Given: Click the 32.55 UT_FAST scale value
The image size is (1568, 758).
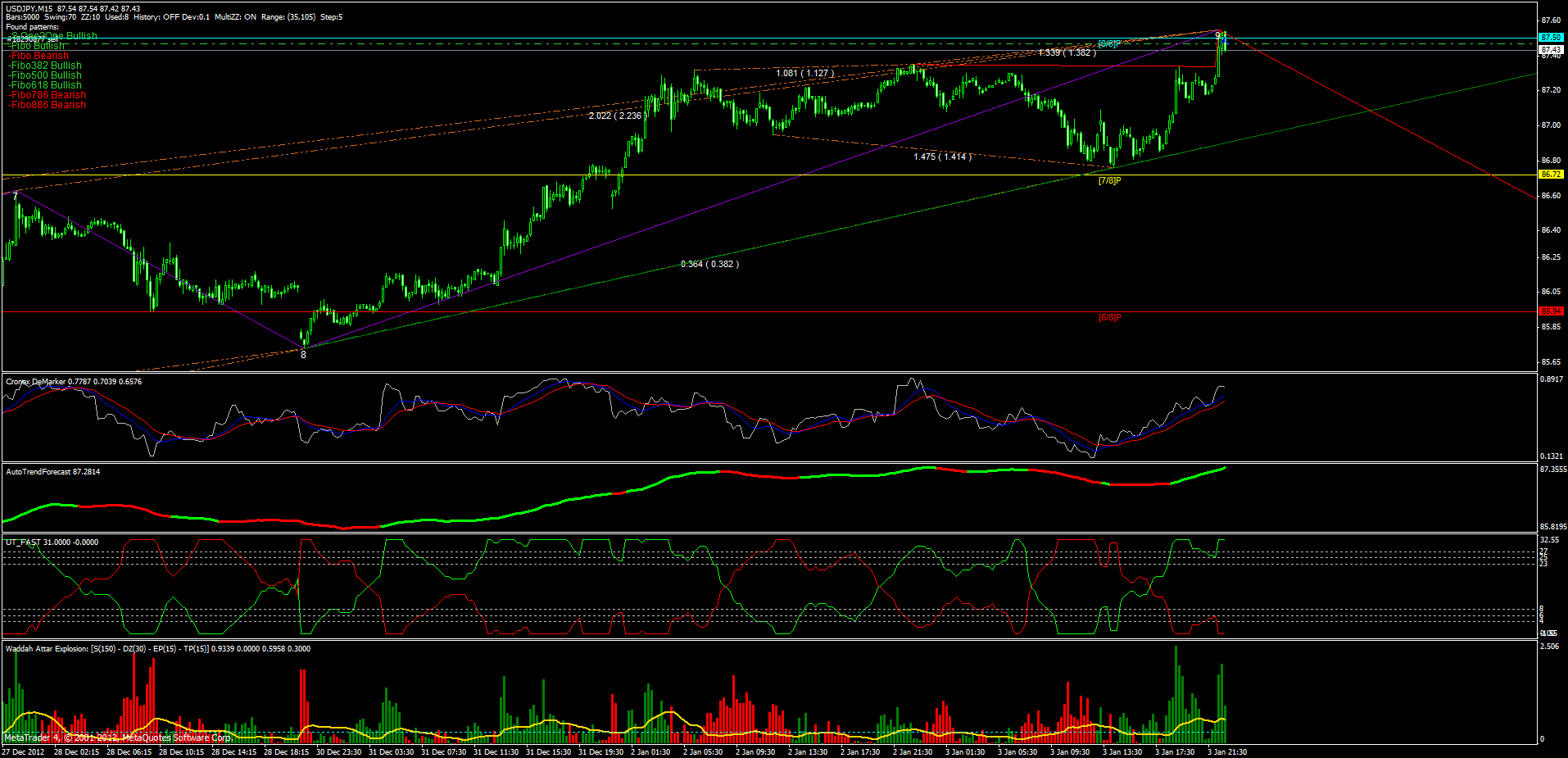Looking at the screenshot, I should pyautogui.click(x=1550, y=540).
